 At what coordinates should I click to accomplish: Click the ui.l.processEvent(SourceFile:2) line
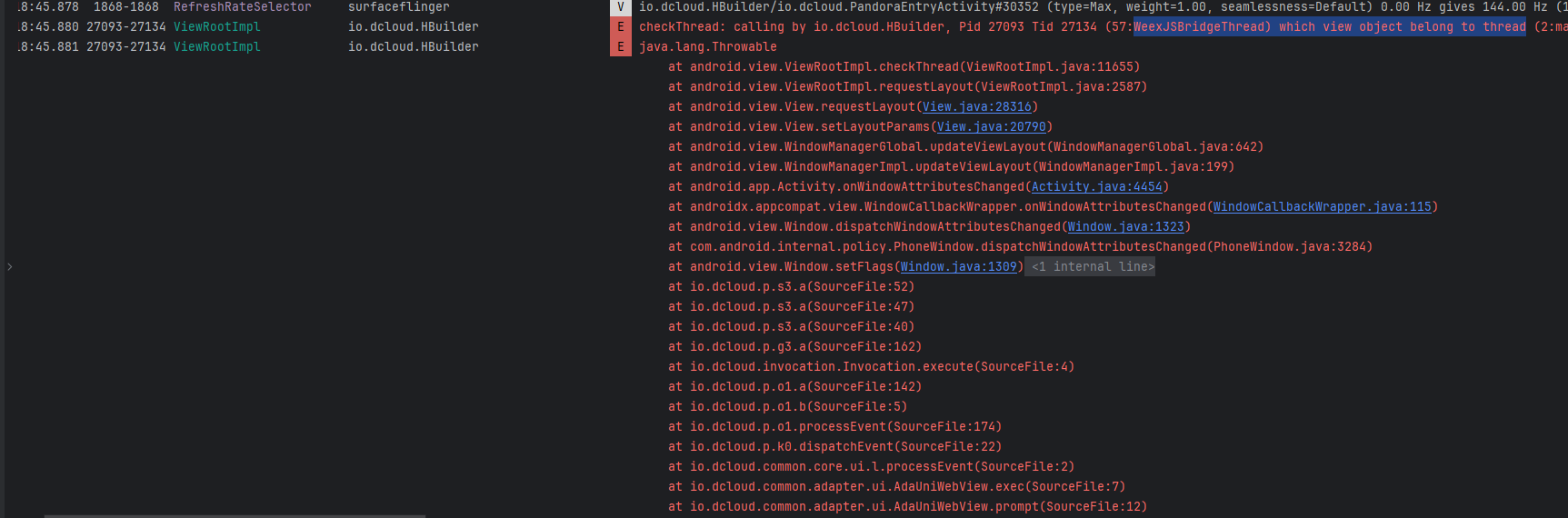872,467
